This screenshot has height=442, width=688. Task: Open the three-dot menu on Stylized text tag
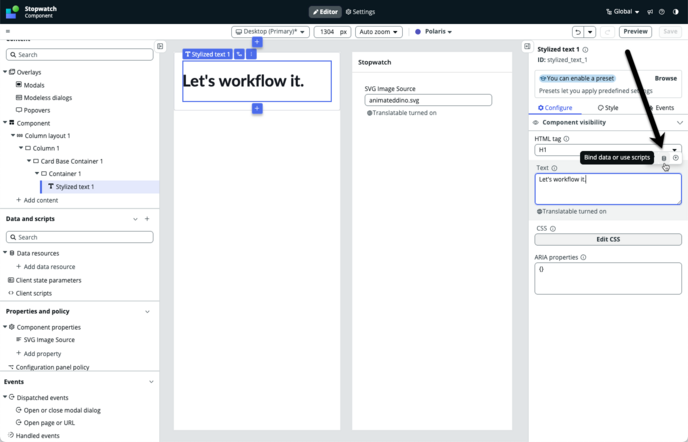tap(251, 54)
